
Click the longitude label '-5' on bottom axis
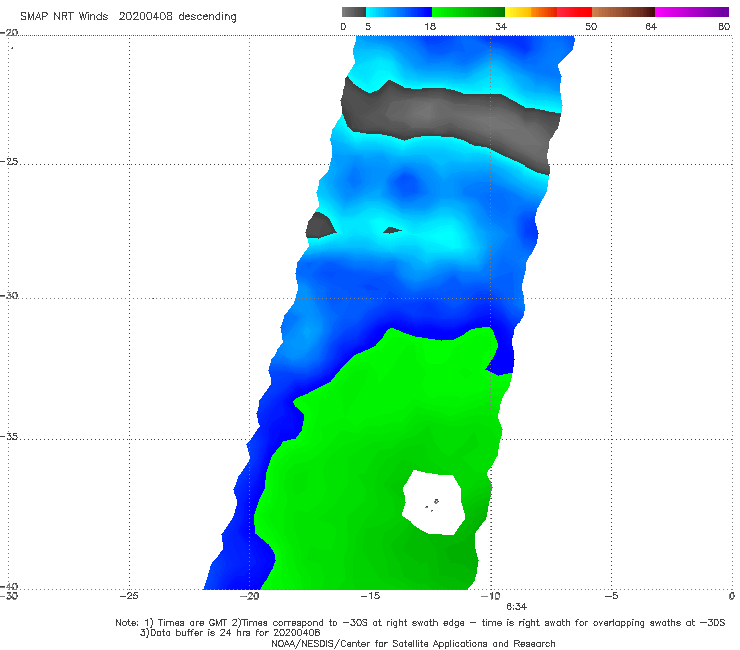click(x=611, y=596)
